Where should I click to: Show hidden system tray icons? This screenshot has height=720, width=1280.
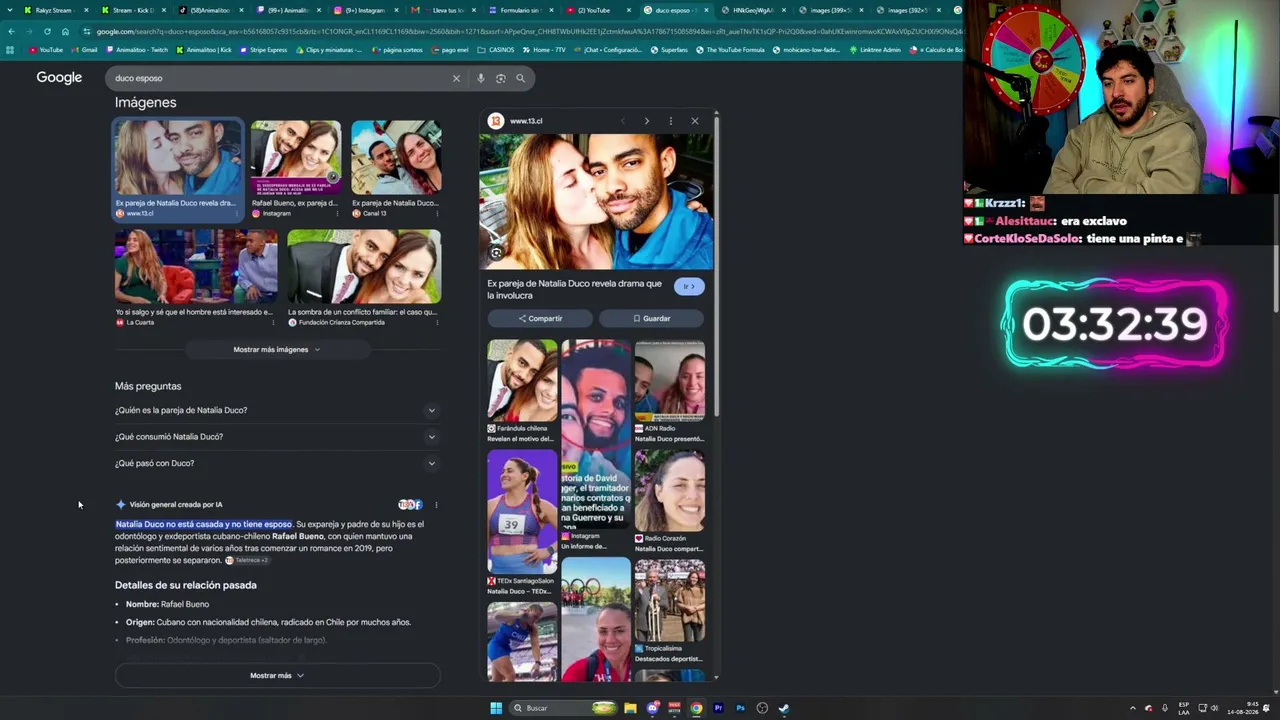click(1133, 708)
